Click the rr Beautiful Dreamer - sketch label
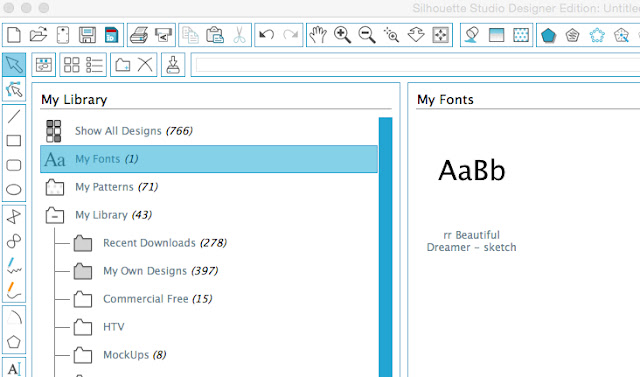The width and height of the screenshot is (640, 377). 471,241
